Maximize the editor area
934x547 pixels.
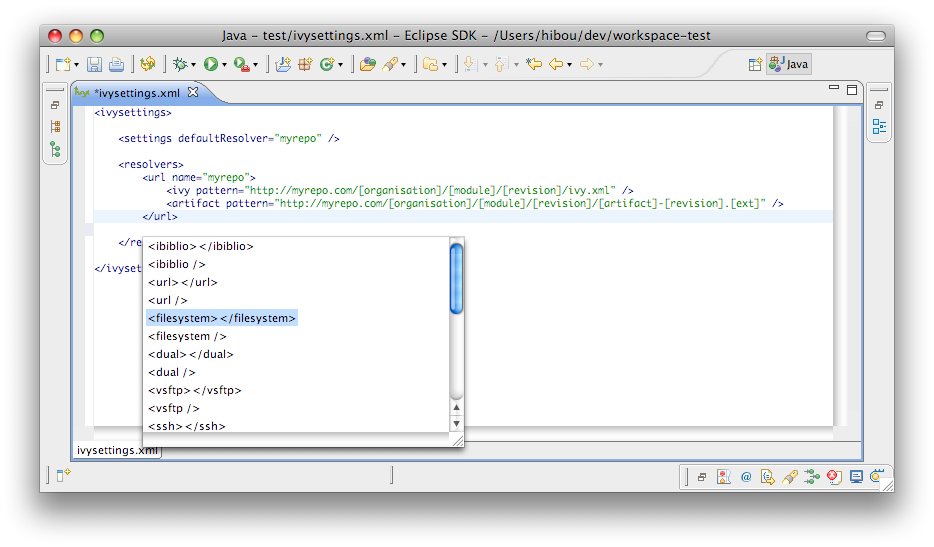[852, 90]
